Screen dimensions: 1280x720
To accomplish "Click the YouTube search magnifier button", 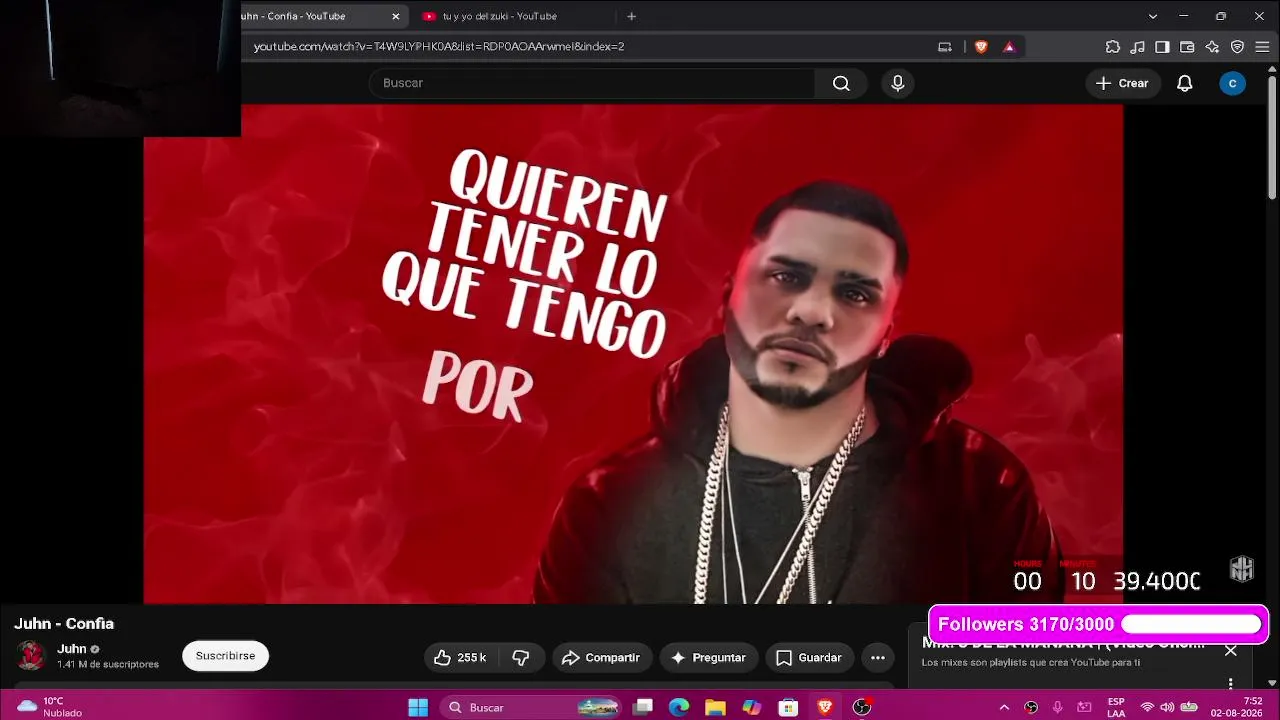I will [x=841, y=83].
